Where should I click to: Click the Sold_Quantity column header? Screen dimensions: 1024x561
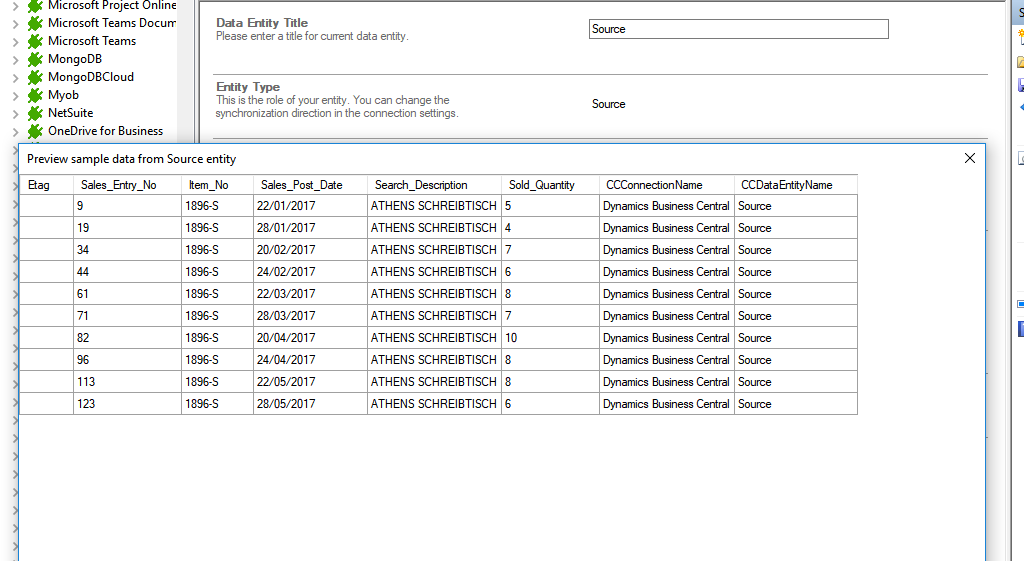click(542, 185)
